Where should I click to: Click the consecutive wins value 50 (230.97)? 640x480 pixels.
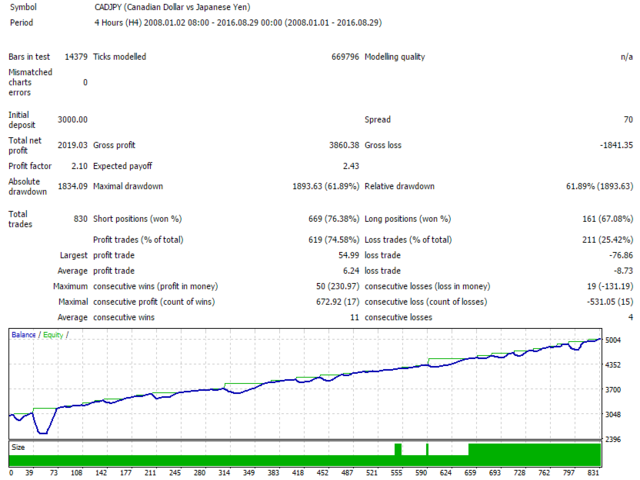point(338,286)
